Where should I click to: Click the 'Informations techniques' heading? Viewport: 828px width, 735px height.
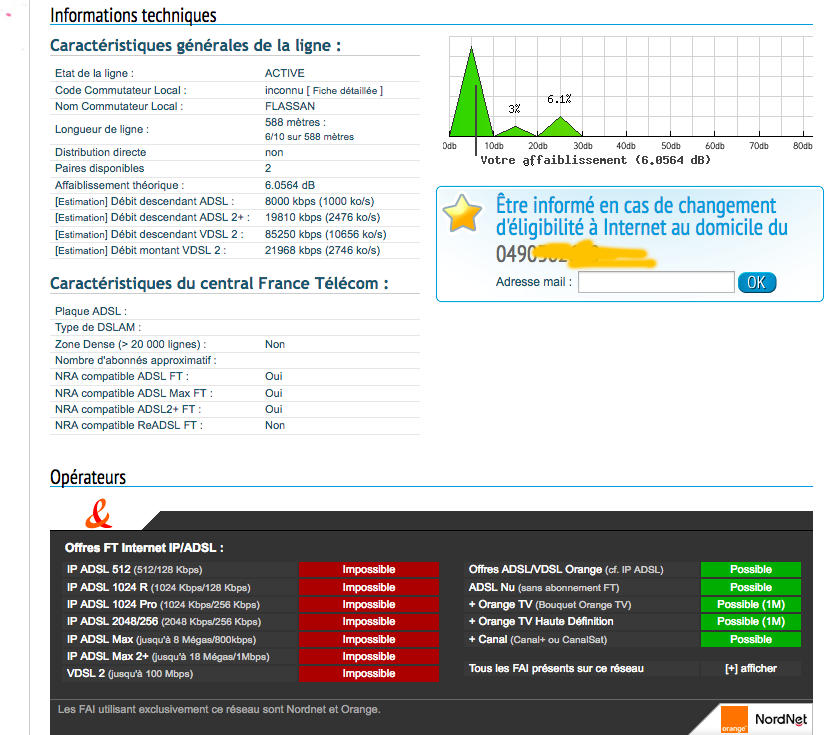click(133, 15)
